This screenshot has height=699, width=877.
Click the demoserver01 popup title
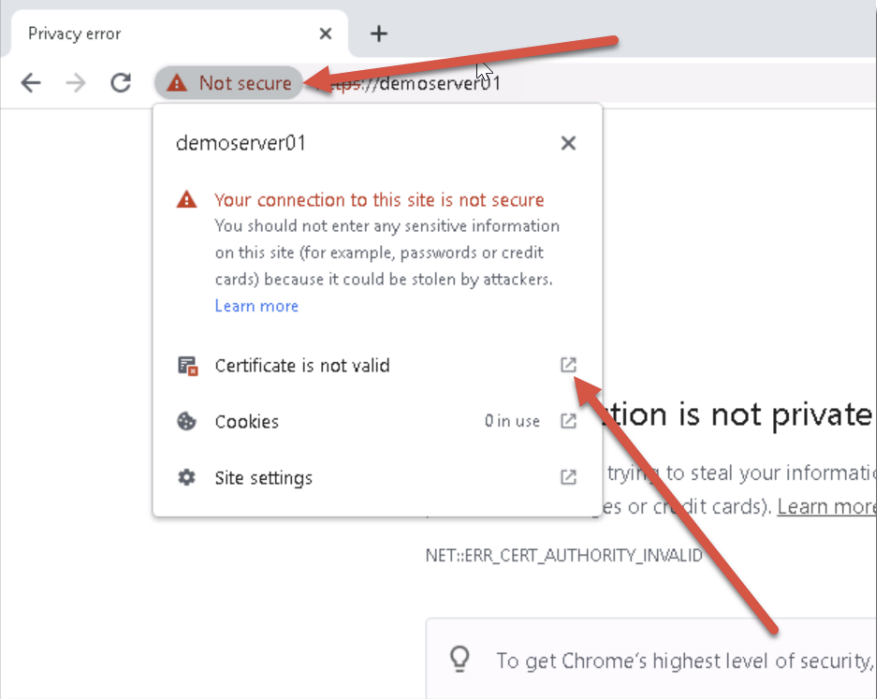coord(241,143)
